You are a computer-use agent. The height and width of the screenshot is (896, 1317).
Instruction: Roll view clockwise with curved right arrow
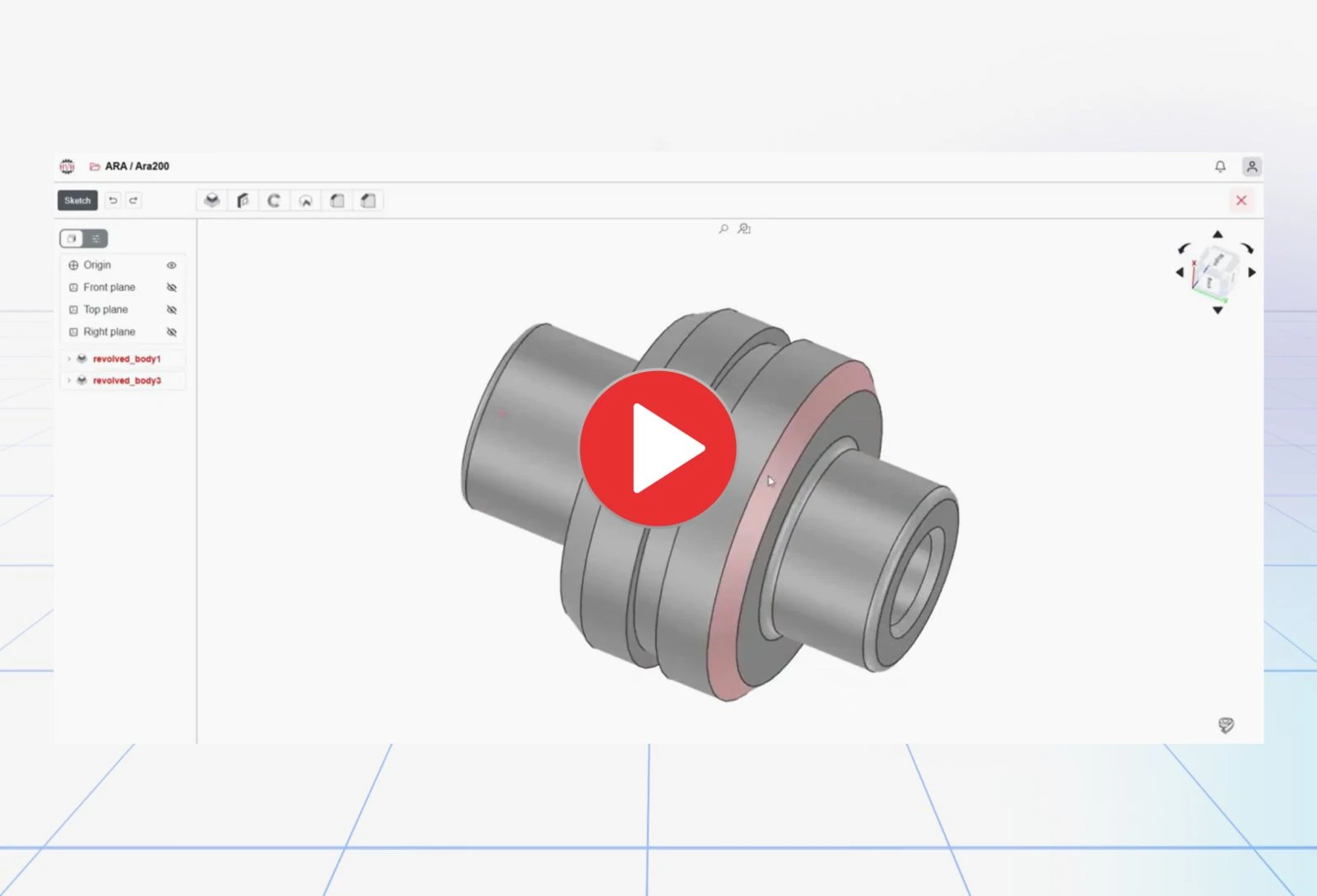pyautogui.click(x=1247, y=248)
